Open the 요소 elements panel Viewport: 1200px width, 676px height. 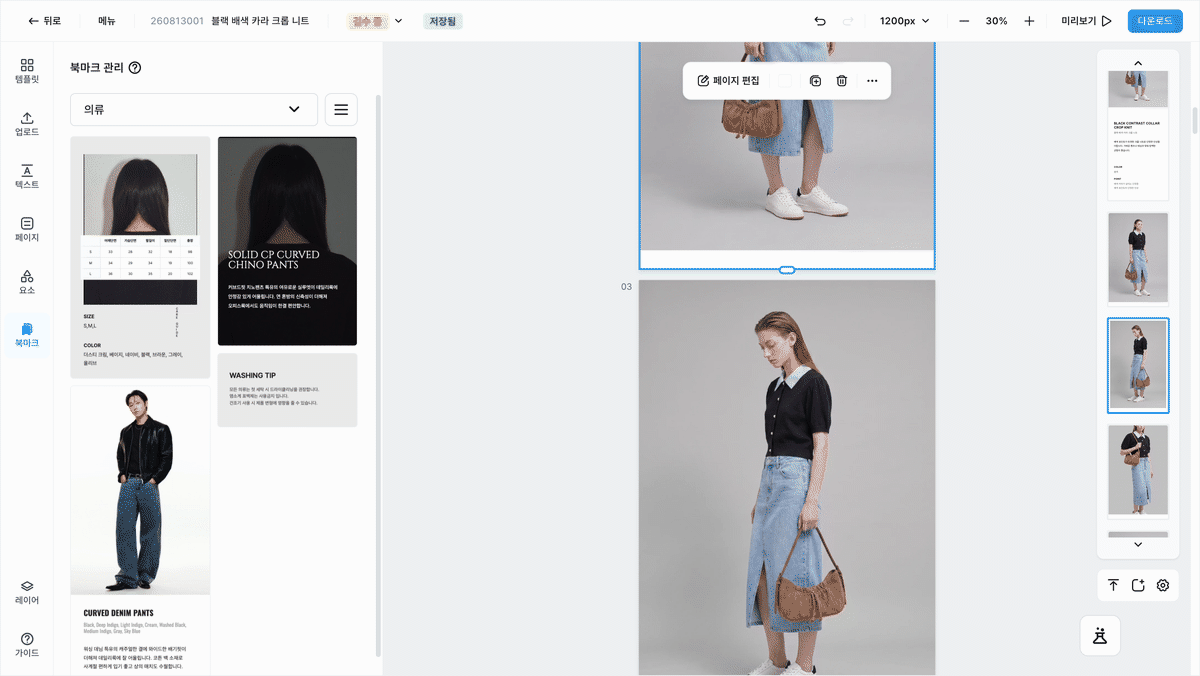[x=27, y=283]
